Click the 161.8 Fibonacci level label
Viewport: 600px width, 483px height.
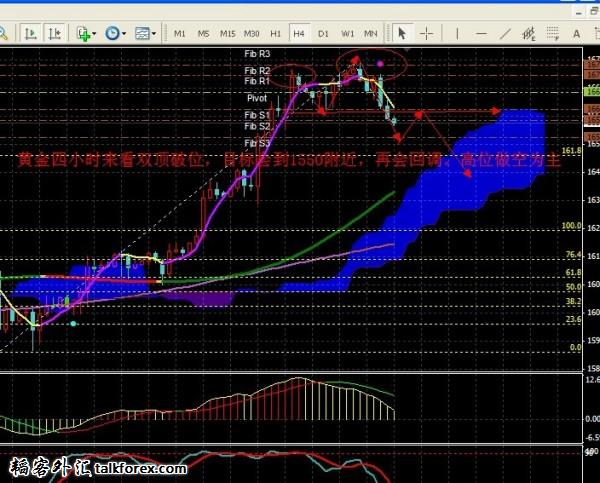571,150
